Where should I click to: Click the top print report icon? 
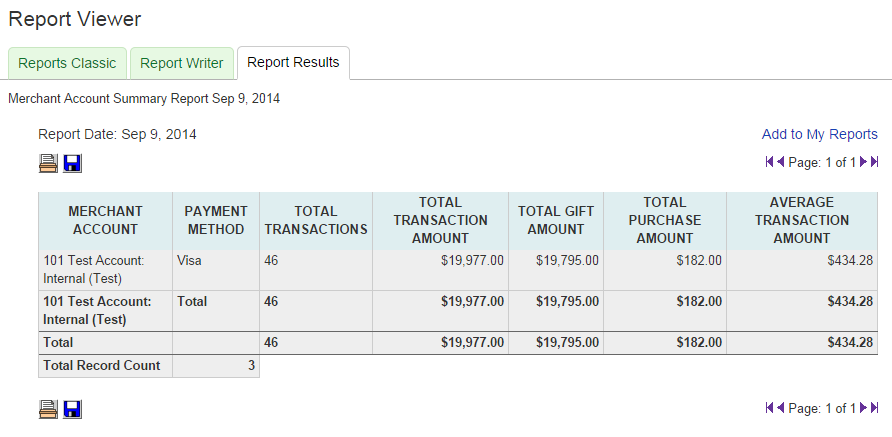pyautogui.click(x=48, y=163)
